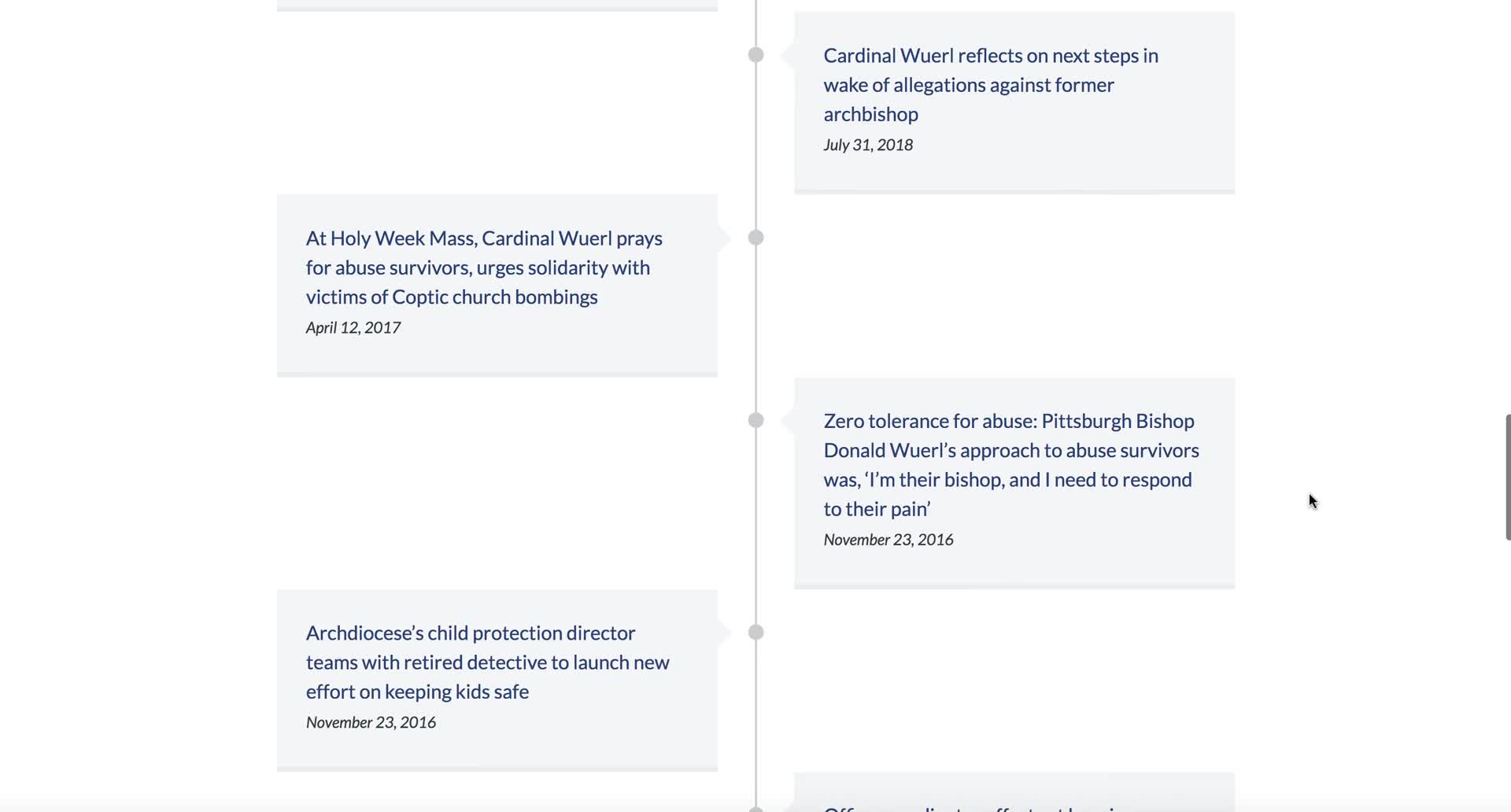This screenshot has width=1511, height=812.
Task: Open the Archdiocese's child protection director article
Action: [487, 663]
